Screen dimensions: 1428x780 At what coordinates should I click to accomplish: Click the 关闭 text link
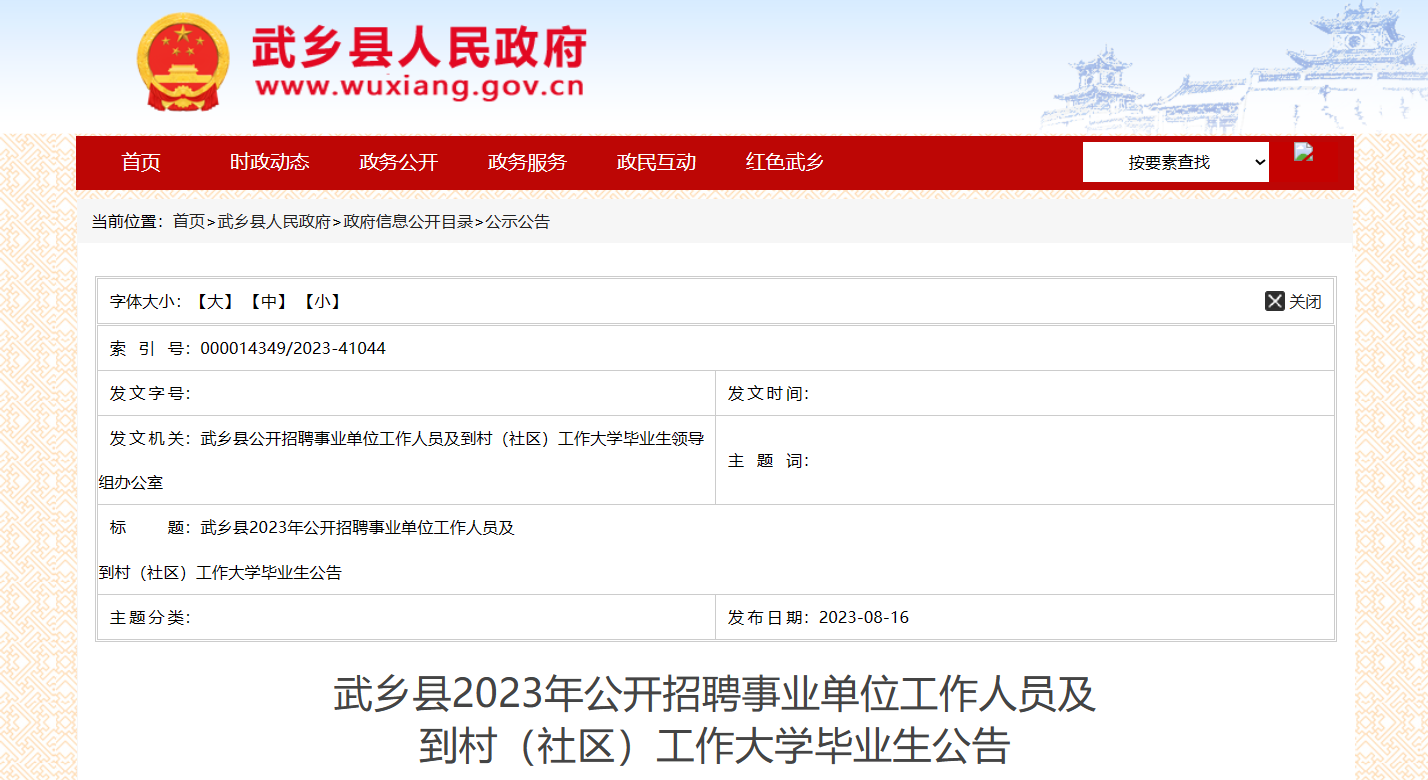(x=1305, y=302)
